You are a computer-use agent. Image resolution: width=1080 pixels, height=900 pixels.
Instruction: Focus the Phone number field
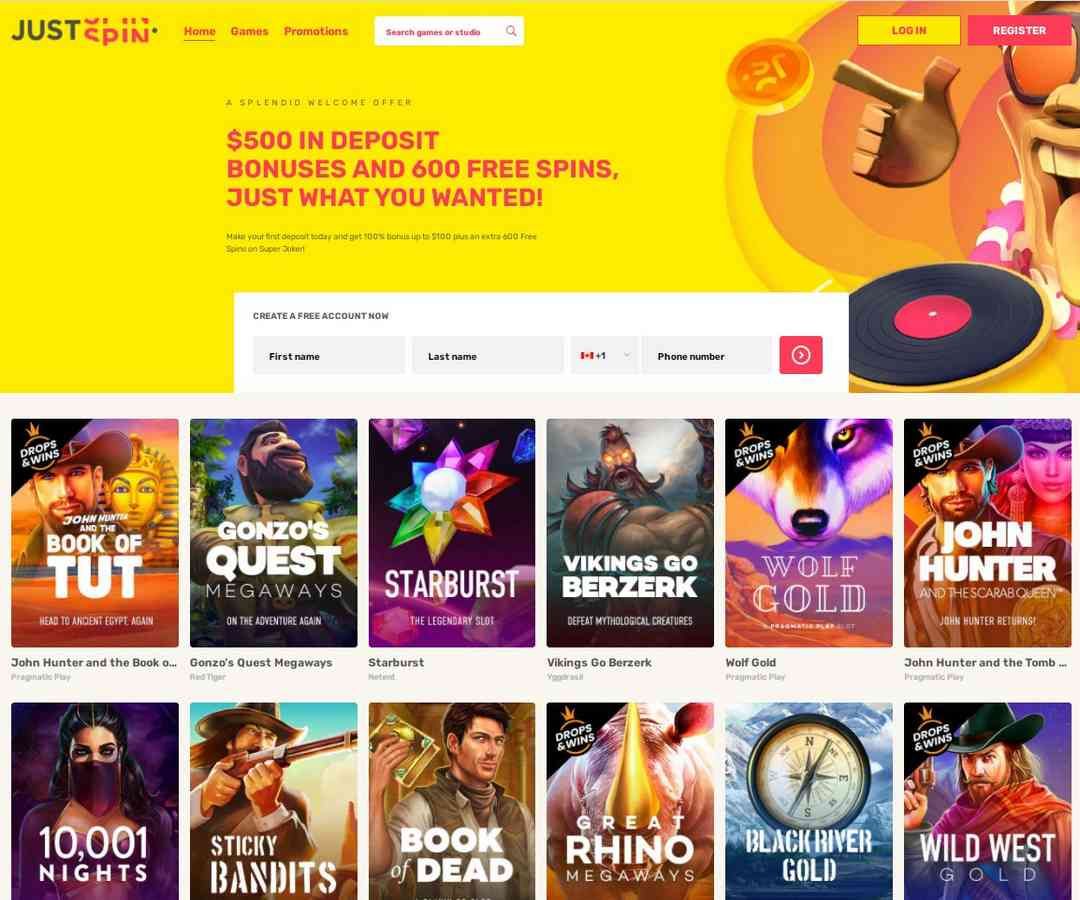point(707,355)
